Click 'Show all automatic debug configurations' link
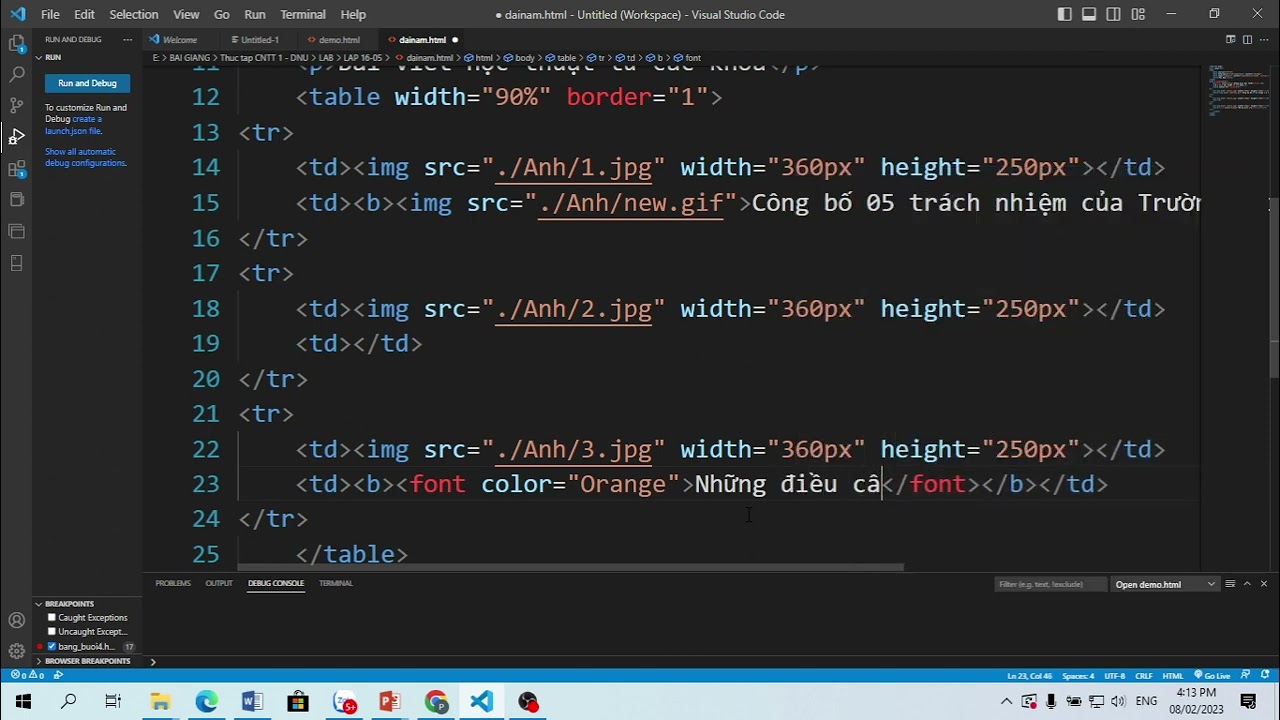1280x720 pixels. tap(85, 157)
